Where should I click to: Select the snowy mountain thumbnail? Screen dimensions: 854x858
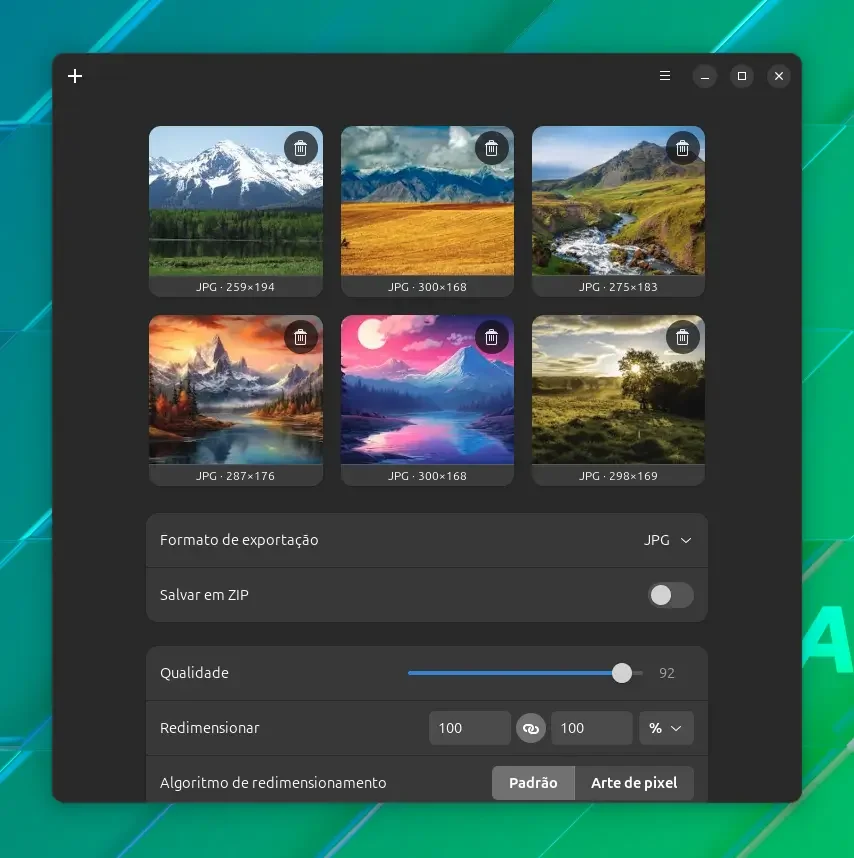coord(236,201)
